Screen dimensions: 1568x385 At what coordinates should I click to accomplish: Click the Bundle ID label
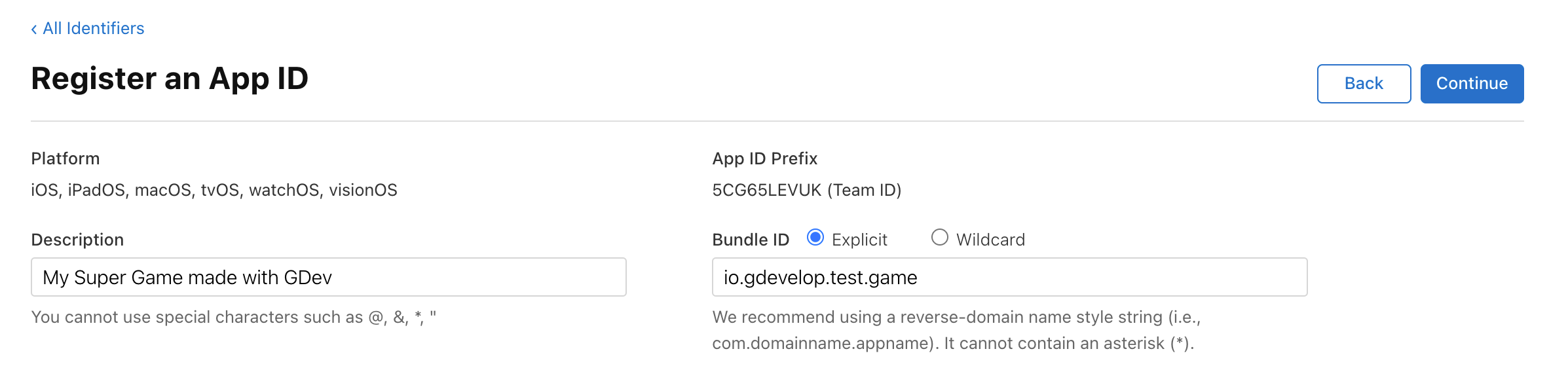pos(750,239)
